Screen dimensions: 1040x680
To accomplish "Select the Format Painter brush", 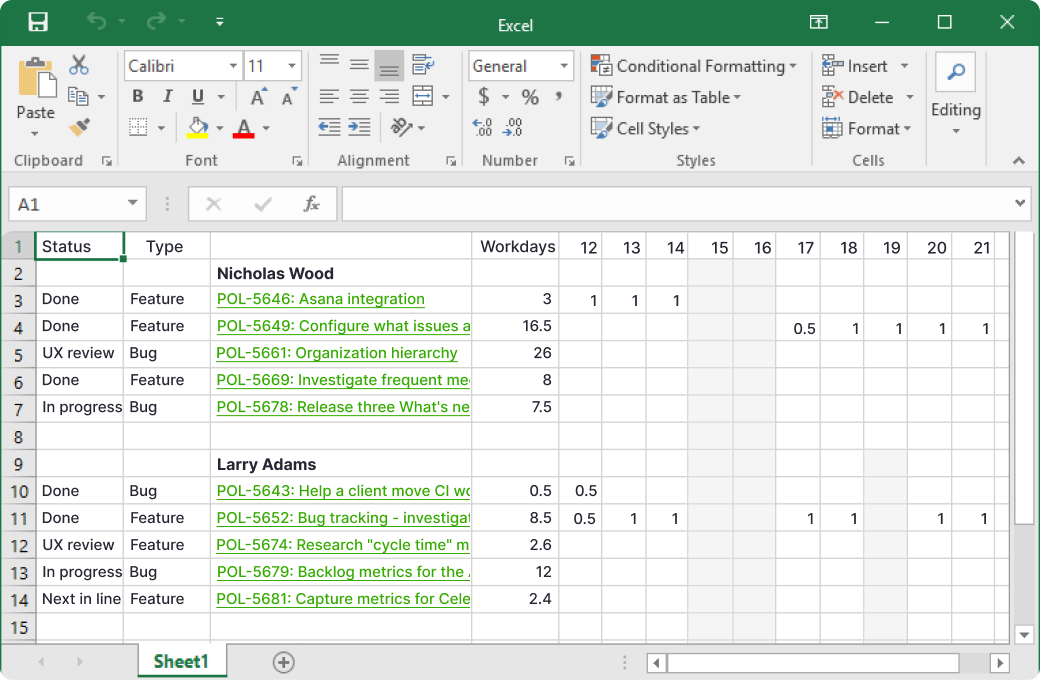I will (79, 127).
